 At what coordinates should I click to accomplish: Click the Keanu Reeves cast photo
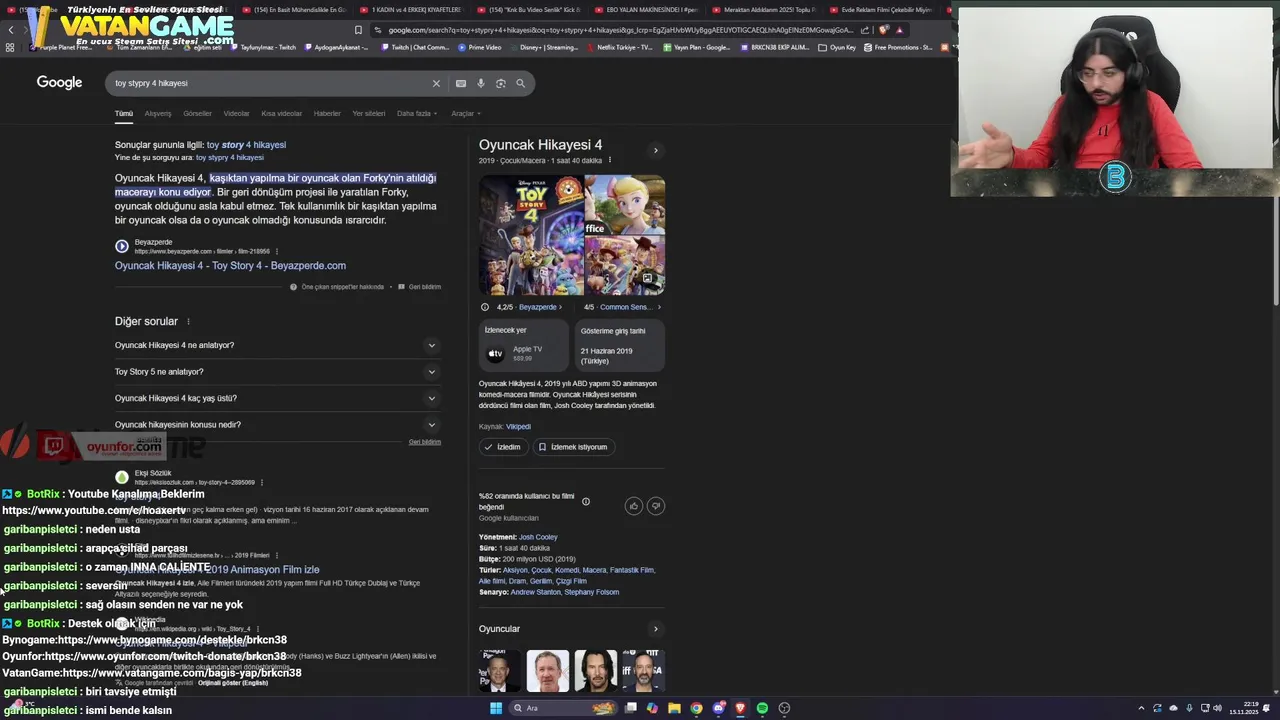[595, 671]
